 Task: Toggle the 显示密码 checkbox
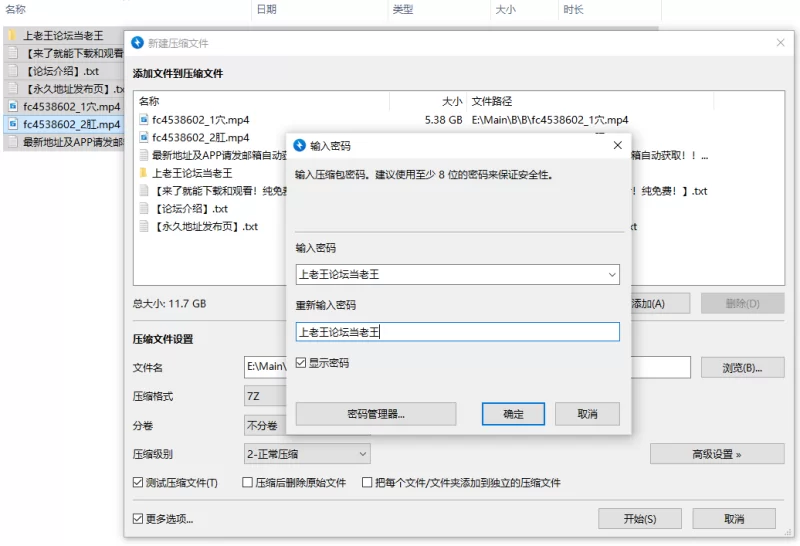click(301, 363)
